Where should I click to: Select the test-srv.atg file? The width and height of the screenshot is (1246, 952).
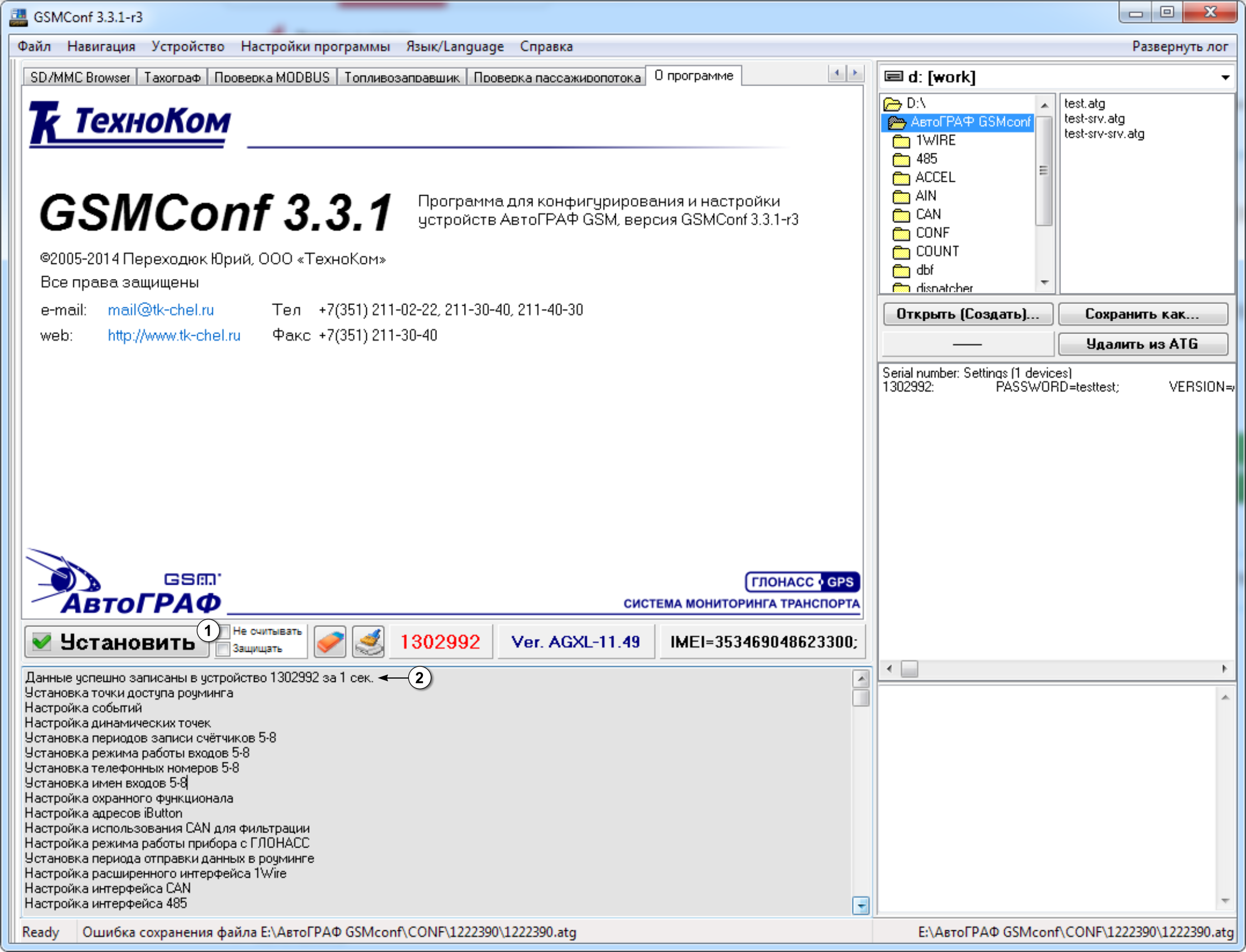1094,119
